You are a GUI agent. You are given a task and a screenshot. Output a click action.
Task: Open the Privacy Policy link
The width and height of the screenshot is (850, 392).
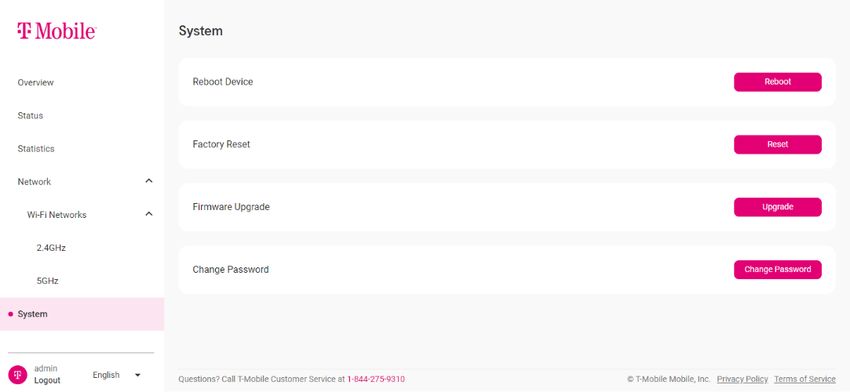point(742,379)
